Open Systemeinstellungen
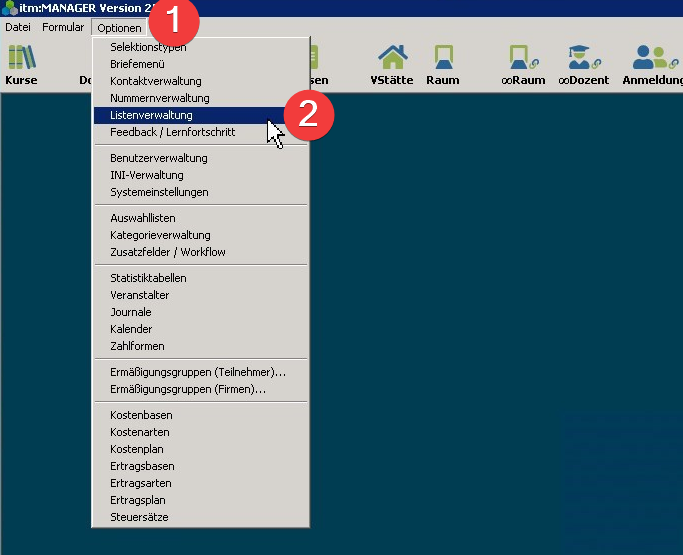The height and width of the screenshot is (555, 683). click(201, 192)
